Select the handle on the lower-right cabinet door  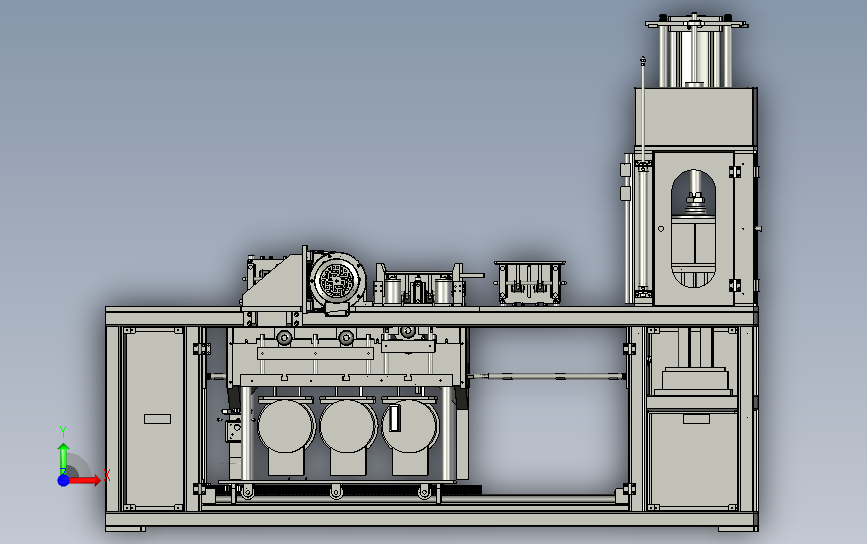point(696,419)
